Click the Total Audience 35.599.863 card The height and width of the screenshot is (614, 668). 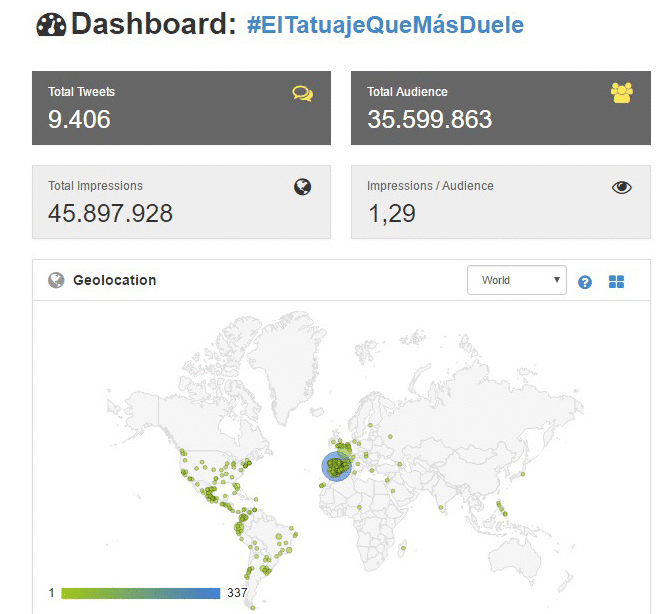coord(501,108)
